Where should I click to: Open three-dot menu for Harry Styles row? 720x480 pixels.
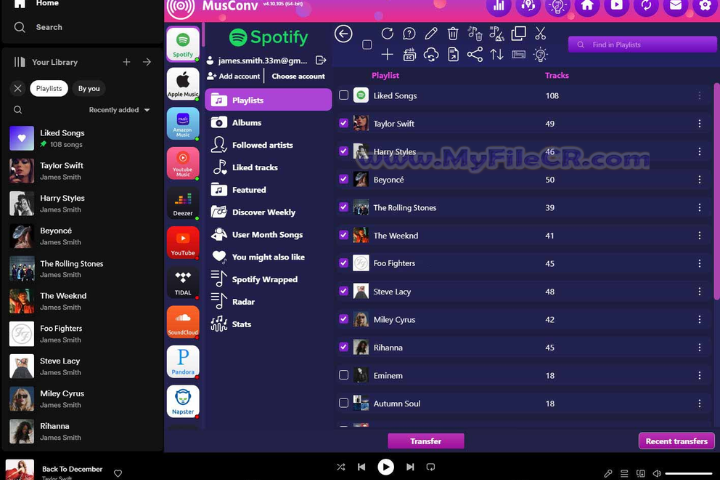[699, 152]
